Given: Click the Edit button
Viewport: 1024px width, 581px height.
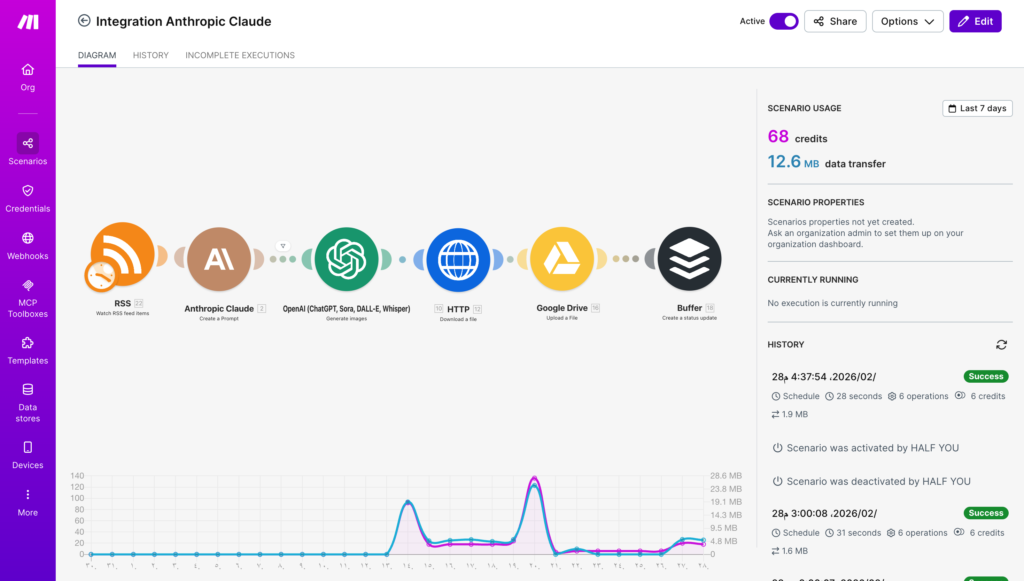Looking at the screenshot, I should click(975, 21).
